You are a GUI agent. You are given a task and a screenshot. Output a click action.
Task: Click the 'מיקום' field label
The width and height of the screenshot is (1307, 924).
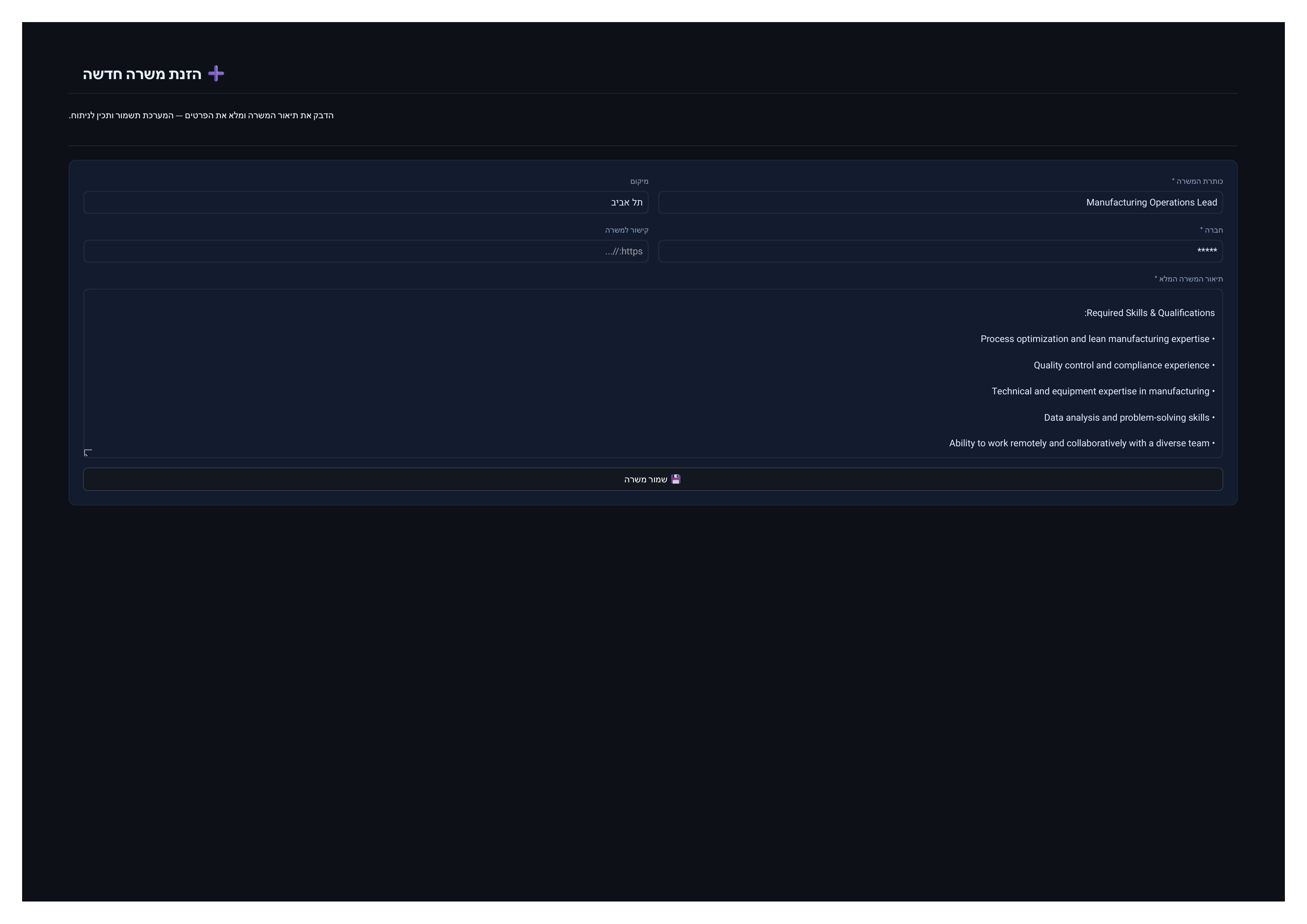639,181
